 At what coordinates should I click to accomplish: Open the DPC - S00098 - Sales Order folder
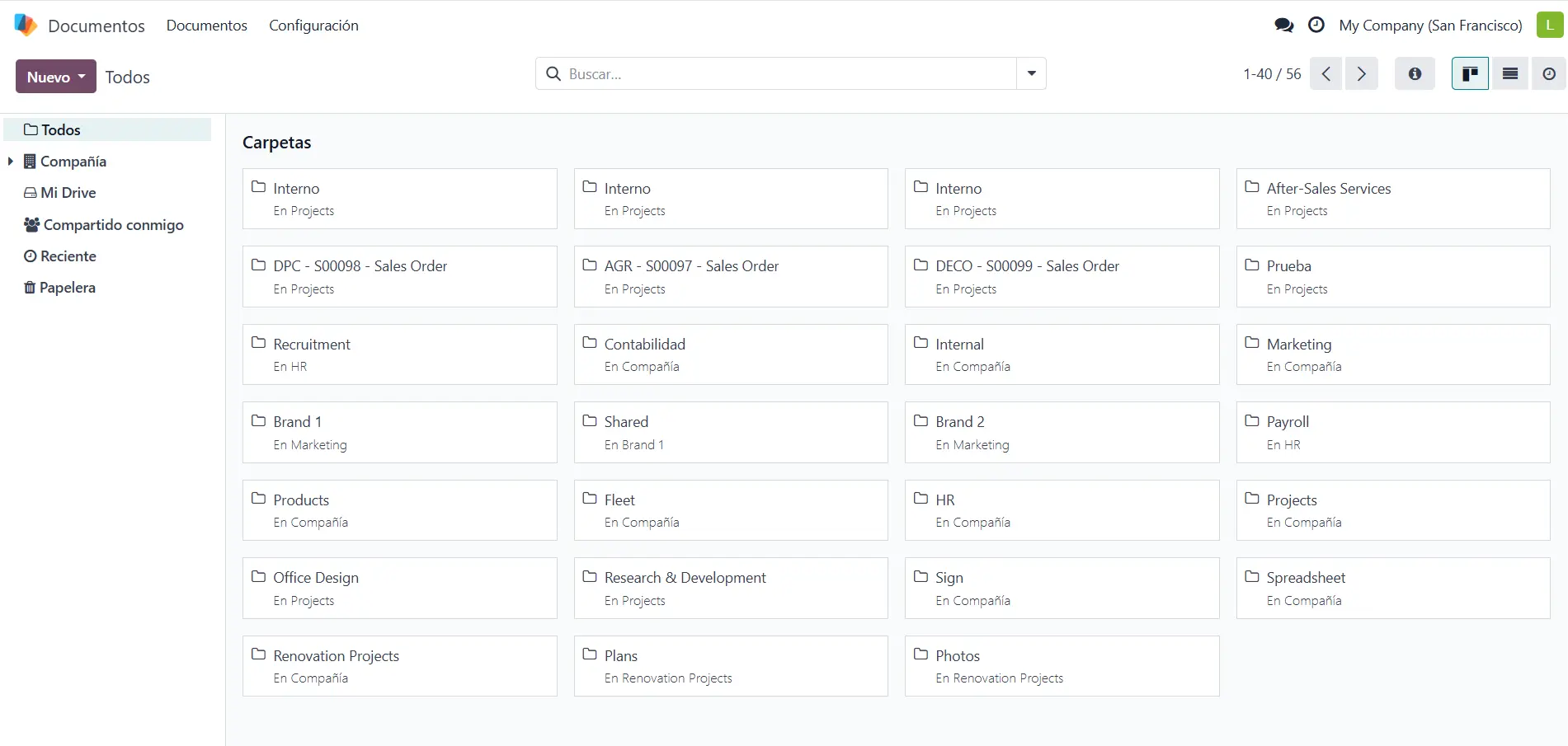400,277
